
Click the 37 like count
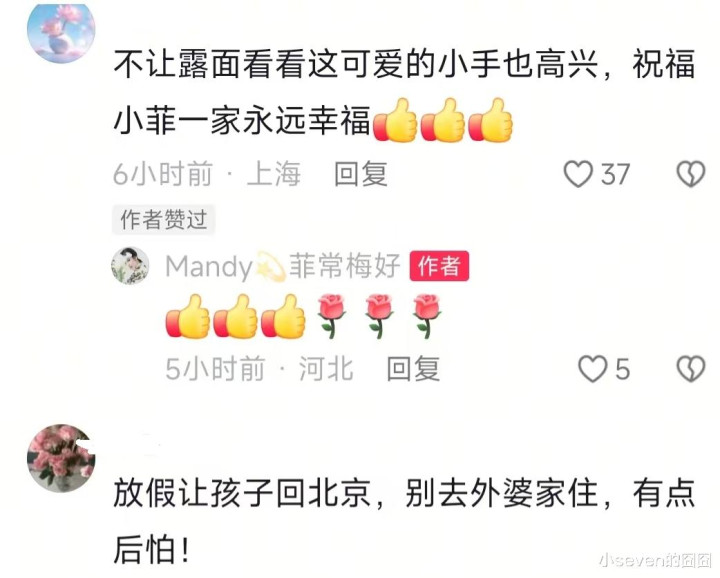(615, 175)
